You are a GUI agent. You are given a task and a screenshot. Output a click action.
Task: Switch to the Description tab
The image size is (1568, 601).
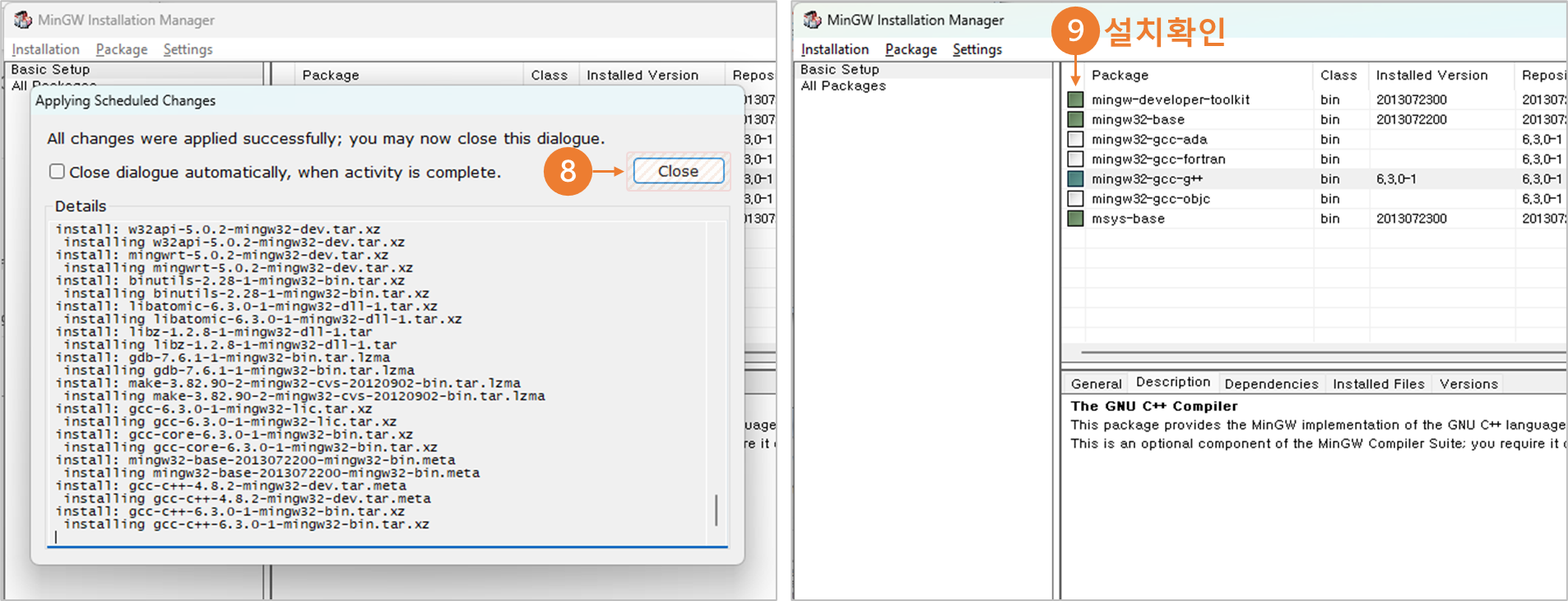click(1173, 382)
